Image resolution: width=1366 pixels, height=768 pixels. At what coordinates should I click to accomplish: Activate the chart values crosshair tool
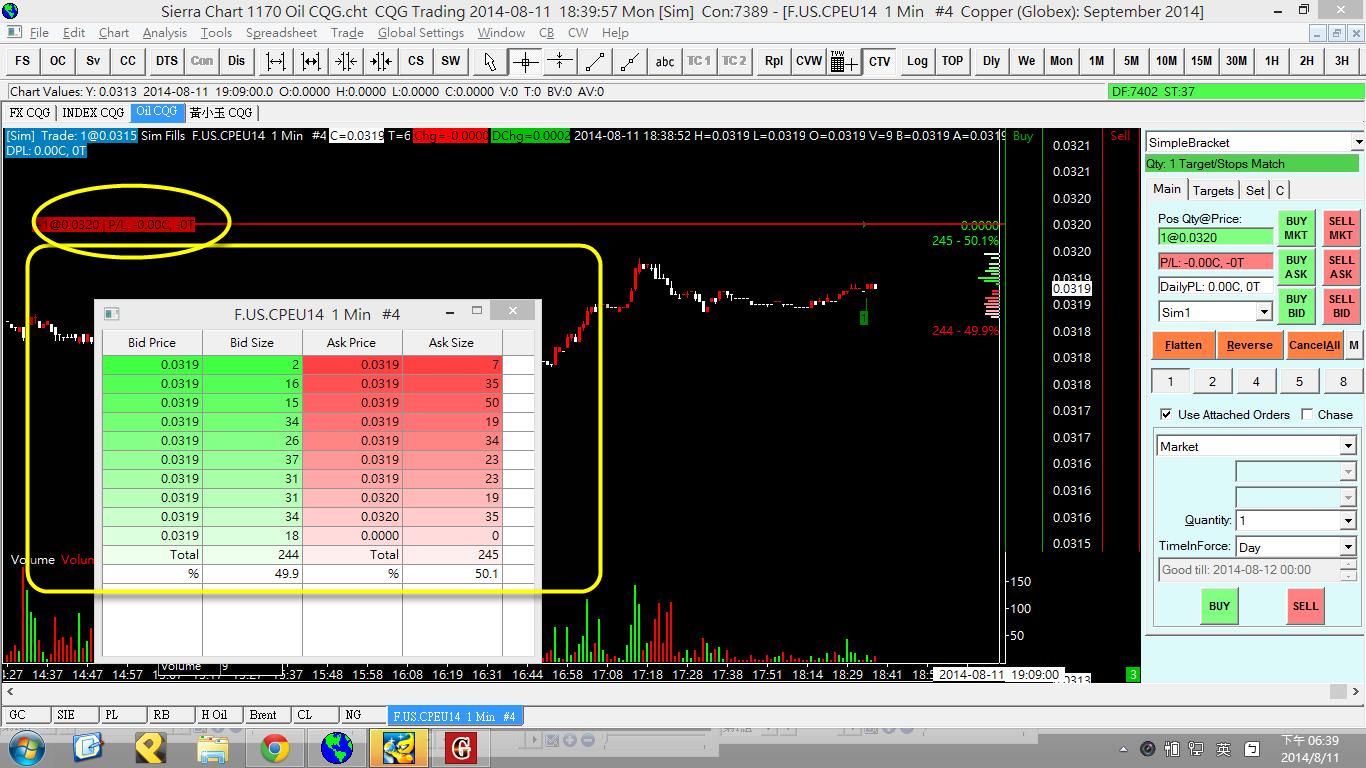coord(525,61)
